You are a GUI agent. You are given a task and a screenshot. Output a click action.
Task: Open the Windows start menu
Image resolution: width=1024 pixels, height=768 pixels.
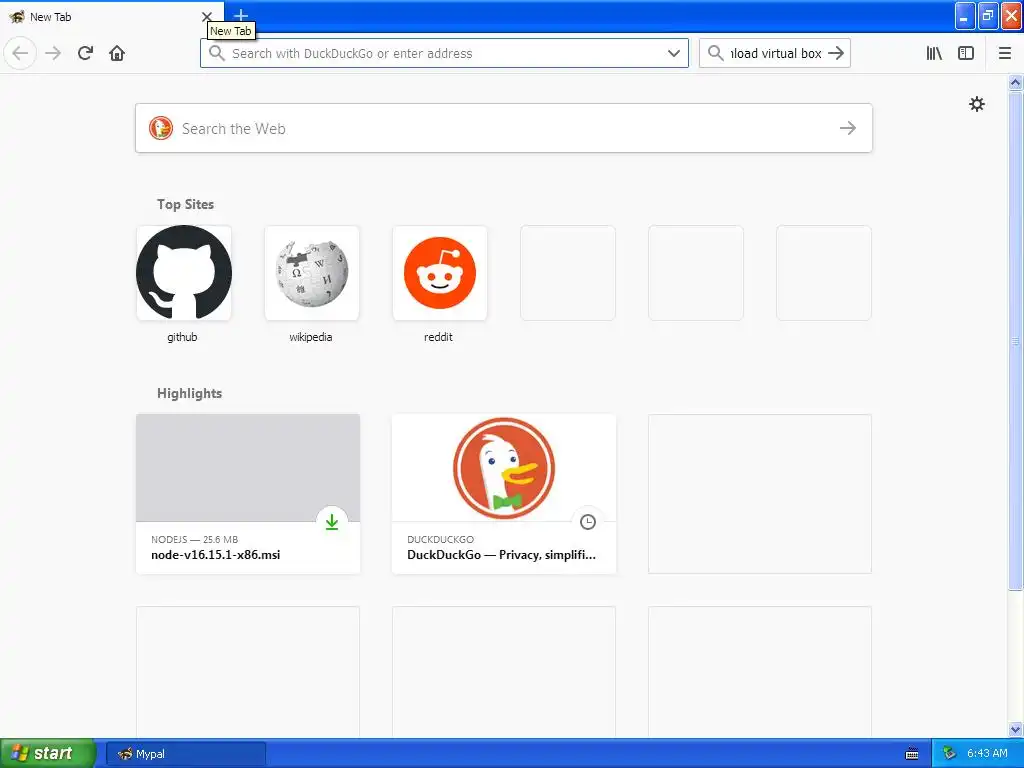click(48, 753)
